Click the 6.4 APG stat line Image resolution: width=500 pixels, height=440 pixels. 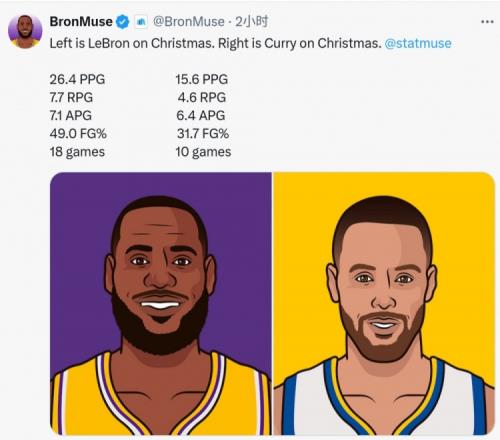tap(201, 115)
